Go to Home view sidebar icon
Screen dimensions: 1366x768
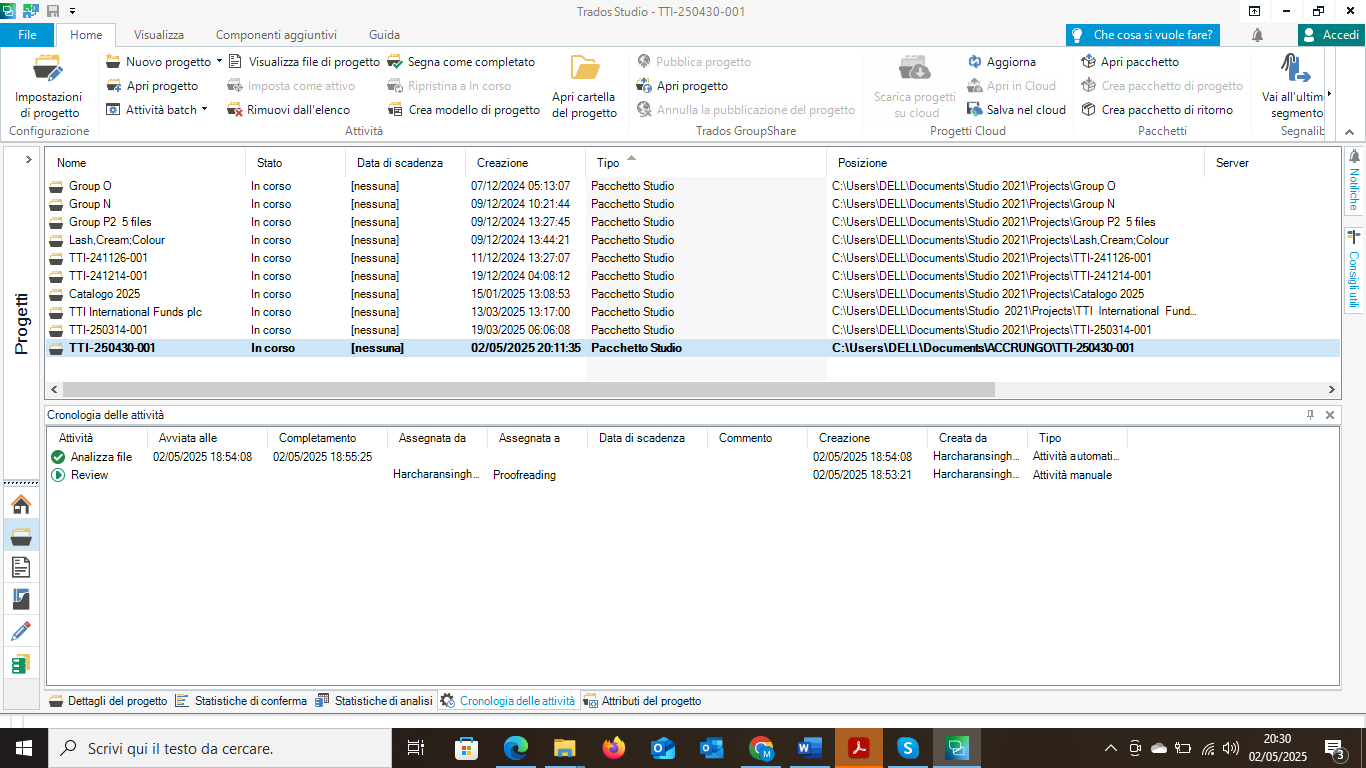pyautogui.click(x=21, y=504)
